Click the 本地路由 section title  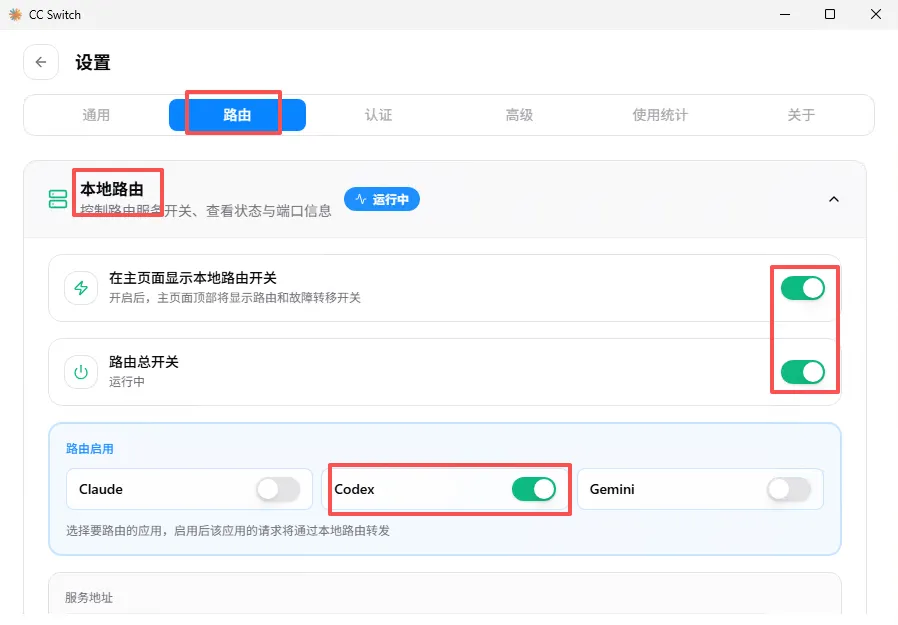click(112, 189)
